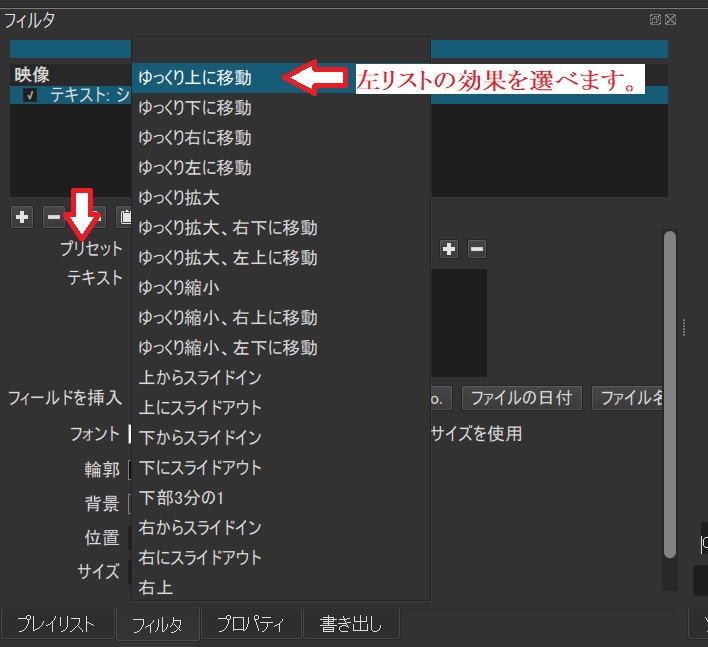Pick the 右上 preset
This screenshot has width=708, height=647.
[x=281, y=587]
